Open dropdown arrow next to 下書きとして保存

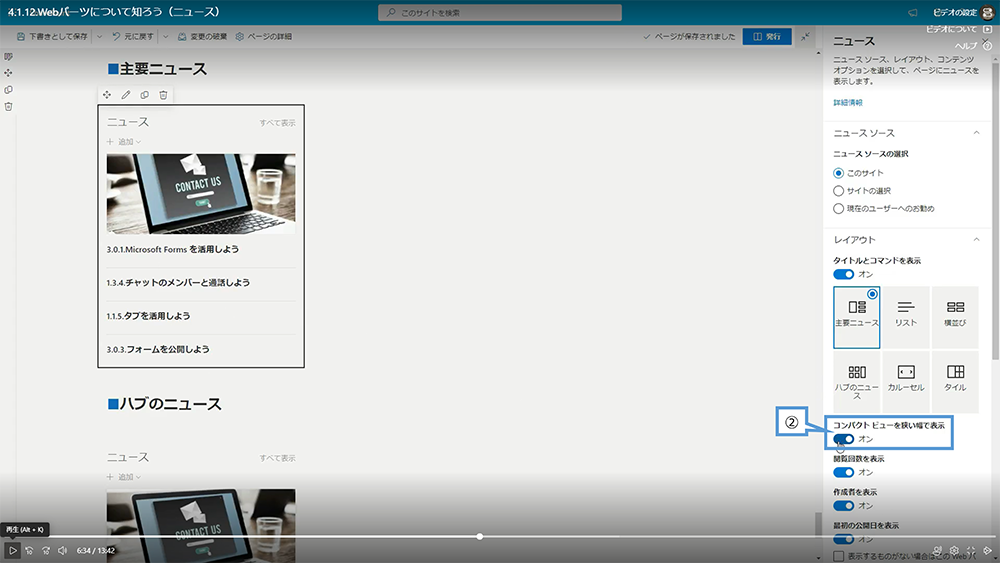99,37
